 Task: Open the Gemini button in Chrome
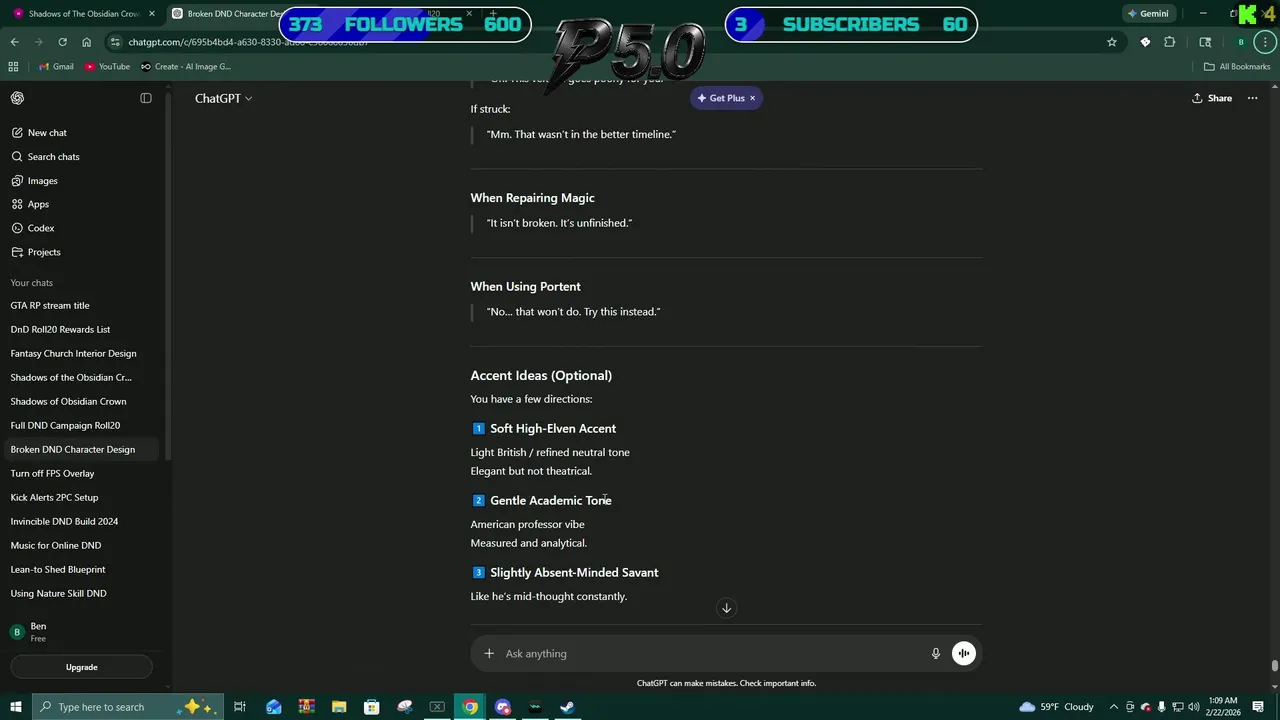click(x=1147, y=14)
